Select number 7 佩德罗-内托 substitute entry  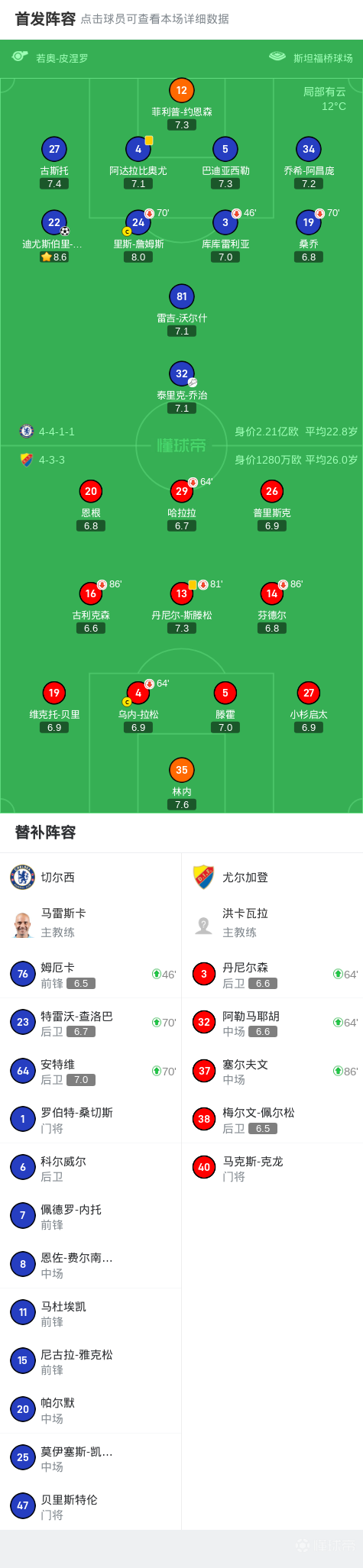91,1216
